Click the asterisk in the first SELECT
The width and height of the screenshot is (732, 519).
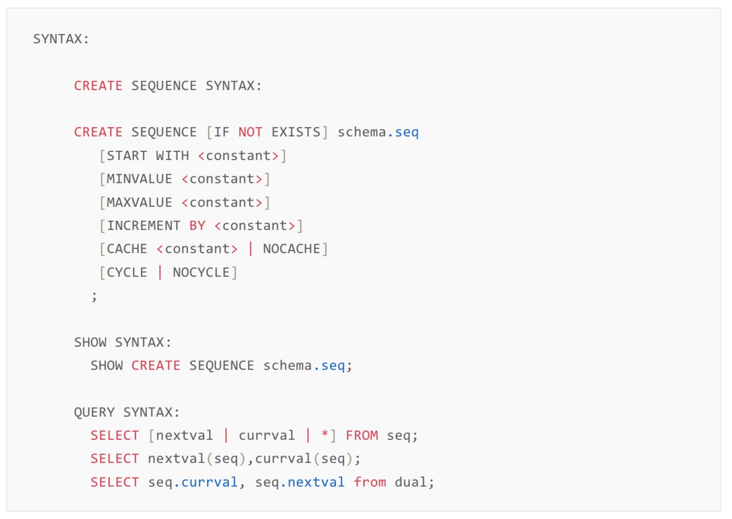(x=325, y=436)
